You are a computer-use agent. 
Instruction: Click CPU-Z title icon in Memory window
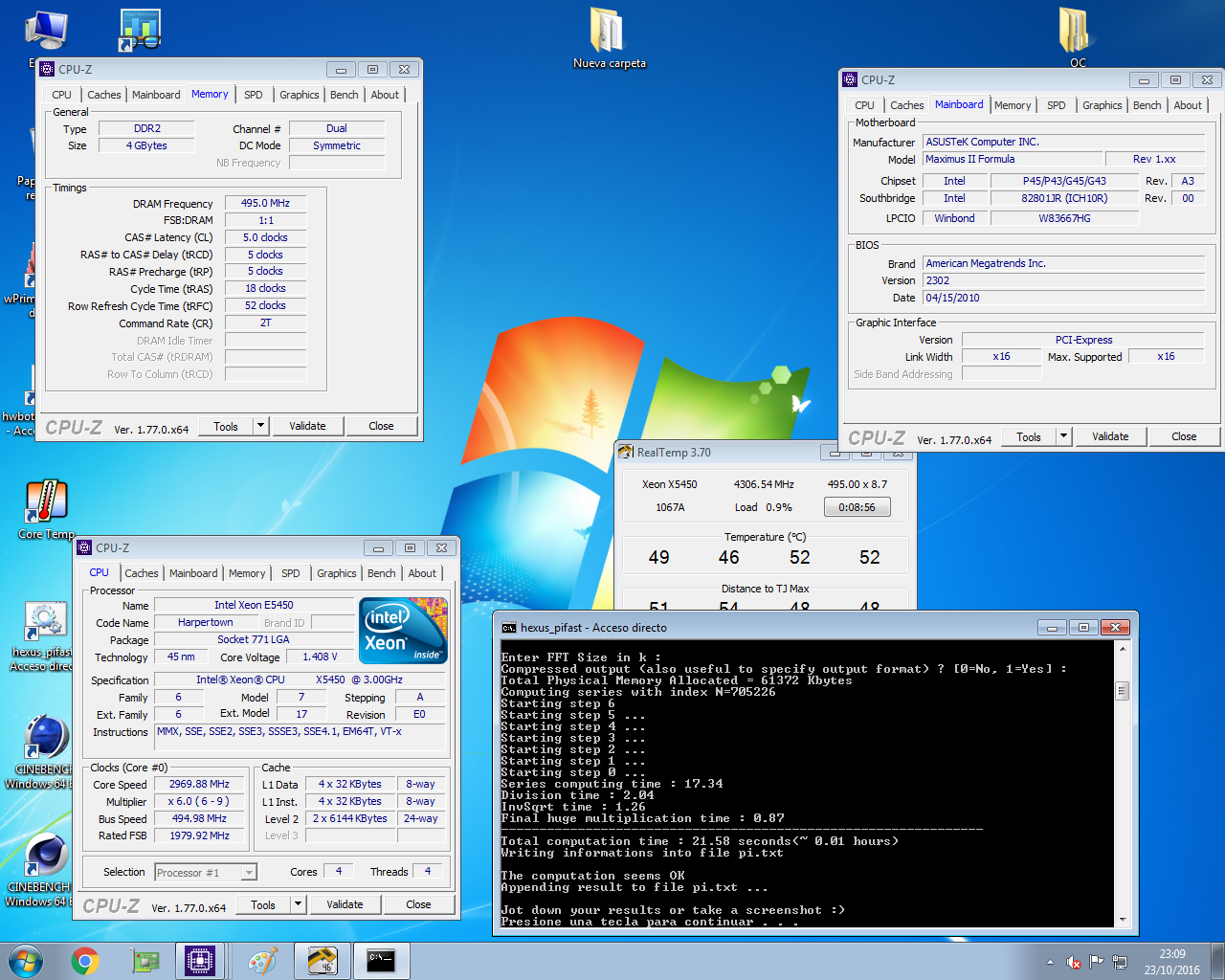47,69
